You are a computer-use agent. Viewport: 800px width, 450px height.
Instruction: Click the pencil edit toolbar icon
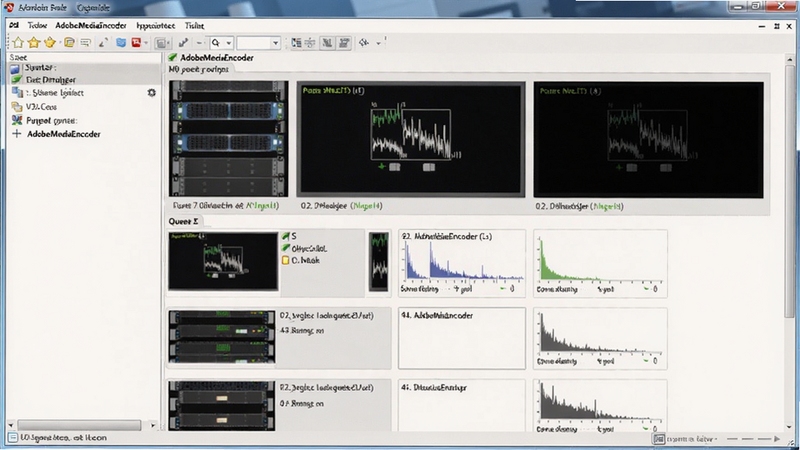click(x=103, y=43)
